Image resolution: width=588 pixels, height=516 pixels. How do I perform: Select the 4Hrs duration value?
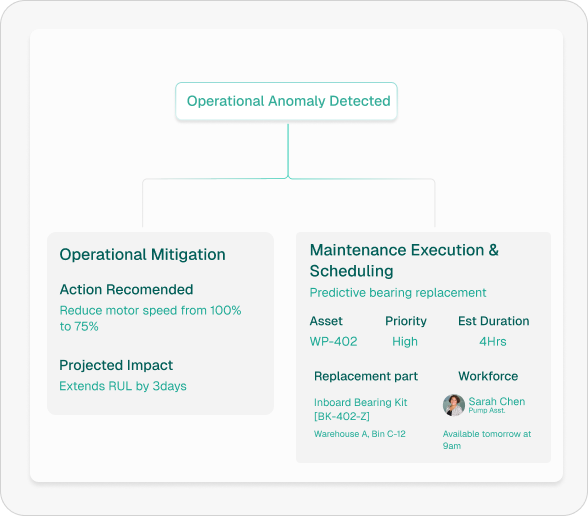(x=492, y=342)
